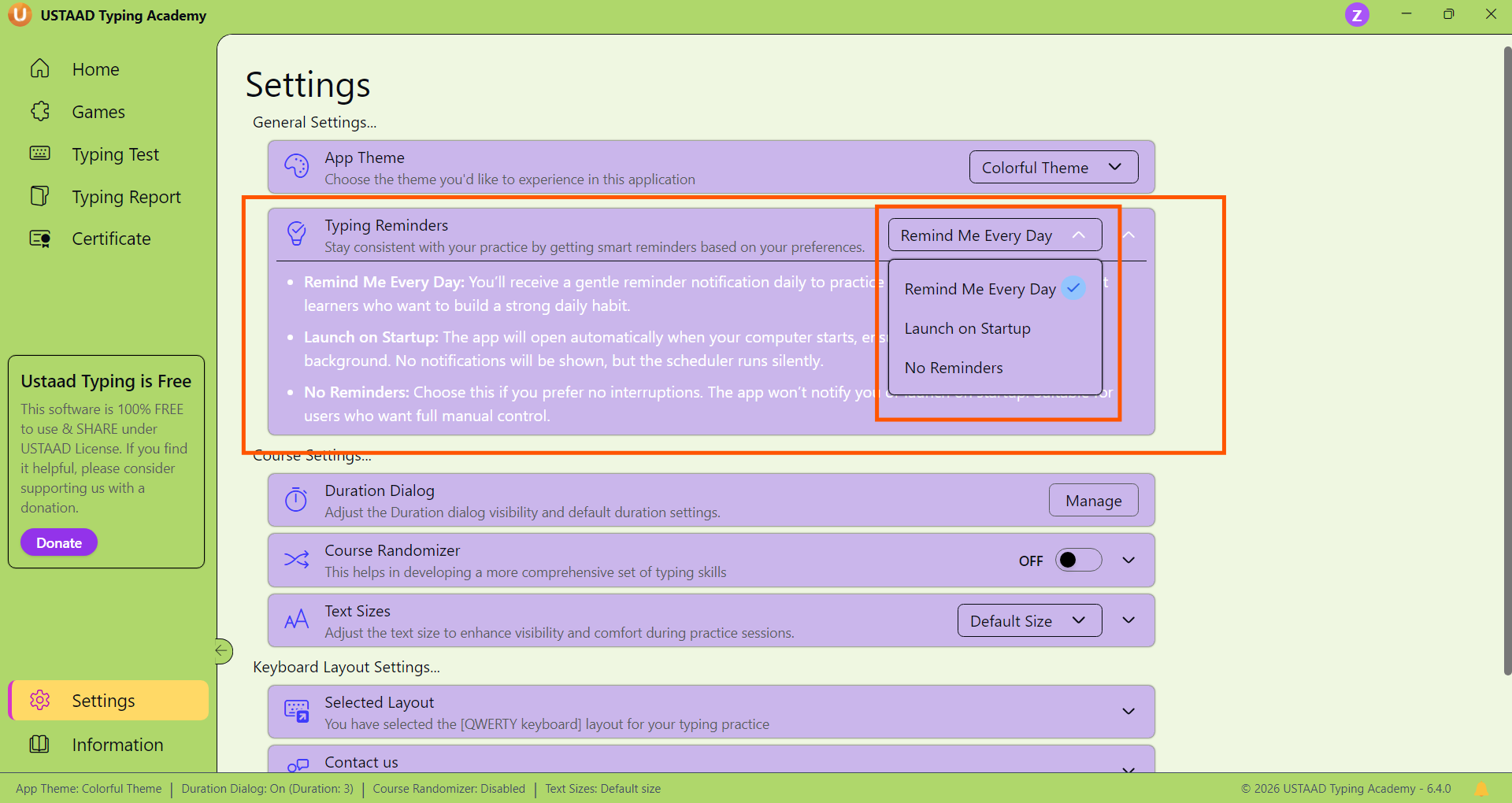
Task: Open Typing Report from sidebar icon
Action: [x=40, y=196]
